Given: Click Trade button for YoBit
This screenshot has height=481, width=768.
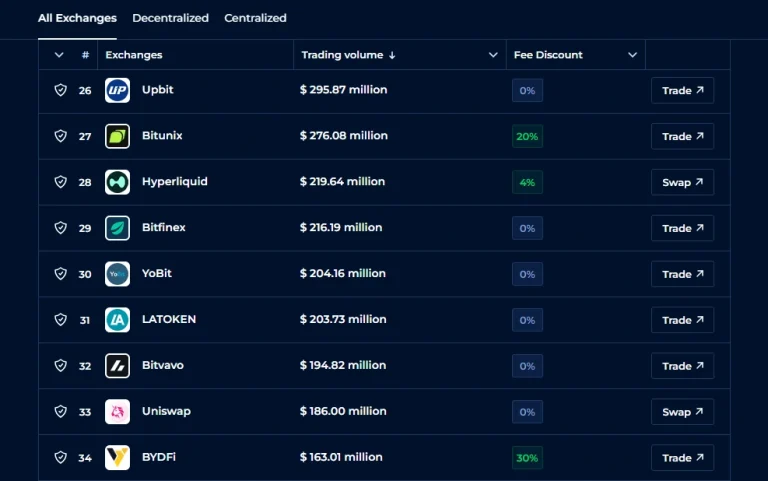Looking at the screenshot, I should pyautogui.click(x=682, y=274).
